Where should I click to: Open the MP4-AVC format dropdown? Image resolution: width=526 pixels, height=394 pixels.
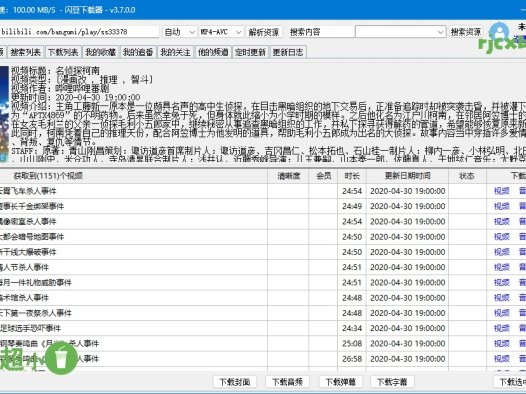pos(221,32)
